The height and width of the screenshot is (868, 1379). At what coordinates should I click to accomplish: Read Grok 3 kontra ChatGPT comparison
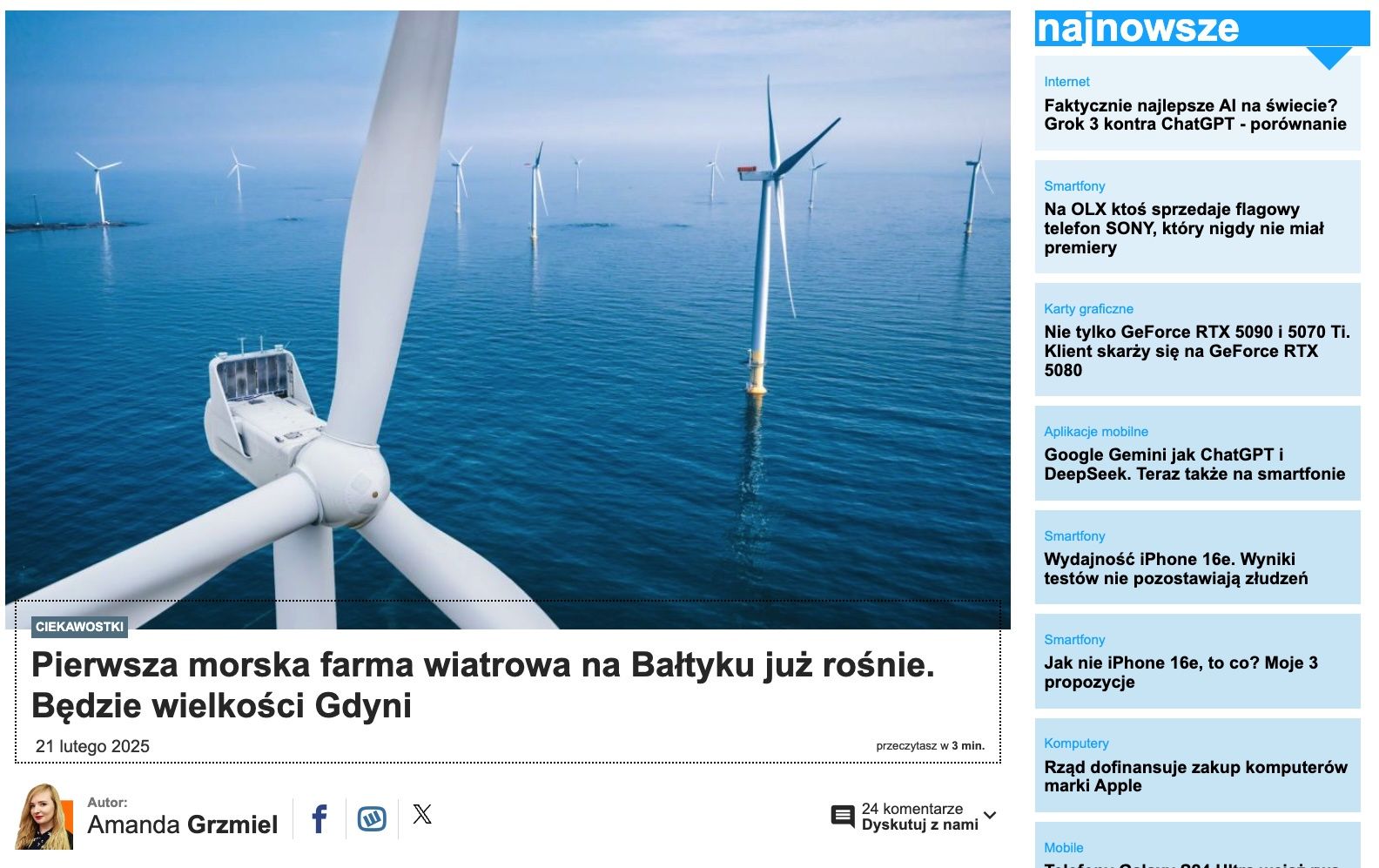(1195, 115)
